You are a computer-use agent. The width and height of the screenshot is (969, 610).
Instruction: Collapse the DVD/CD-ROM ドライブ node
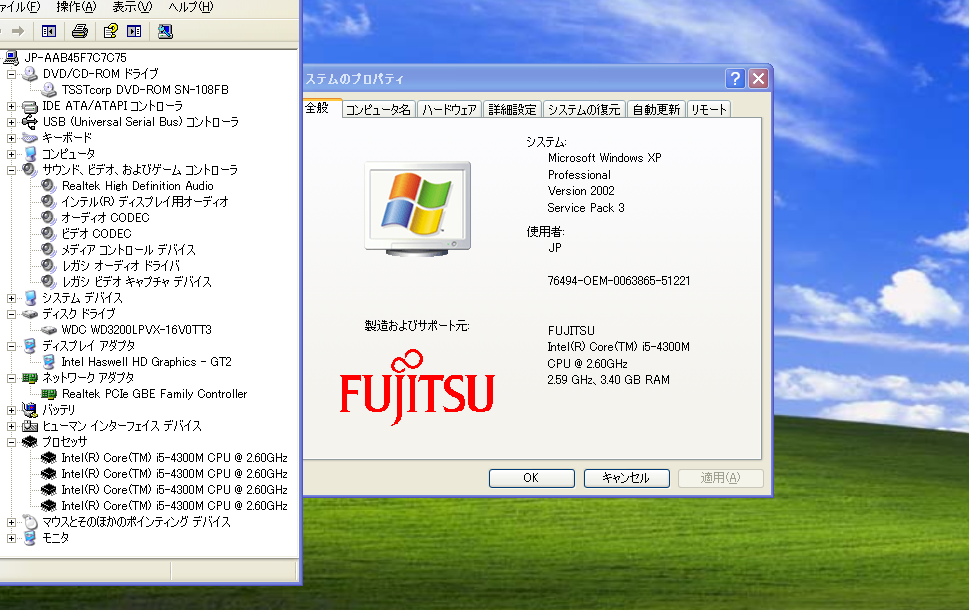[x=11, y=74]
